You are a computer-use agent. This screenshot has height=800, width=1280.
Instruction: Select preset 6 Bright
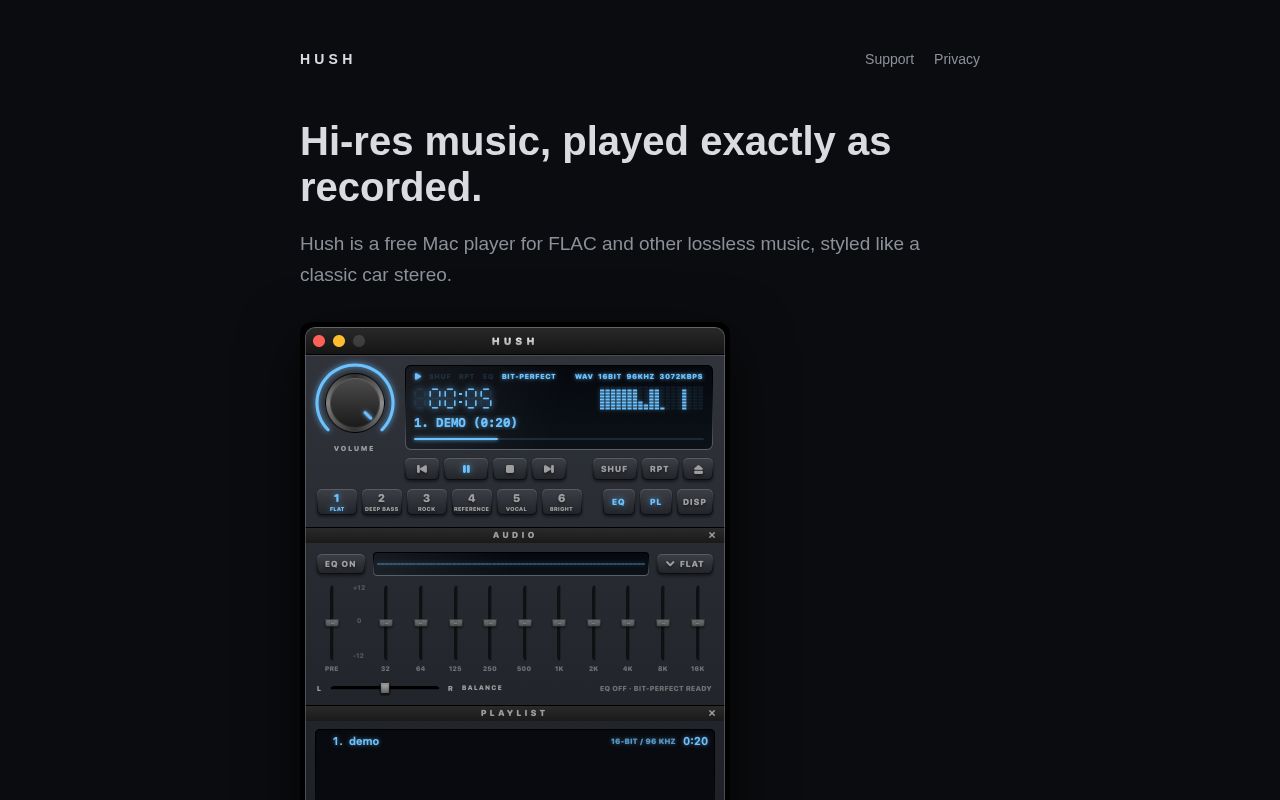coord(562,502)
